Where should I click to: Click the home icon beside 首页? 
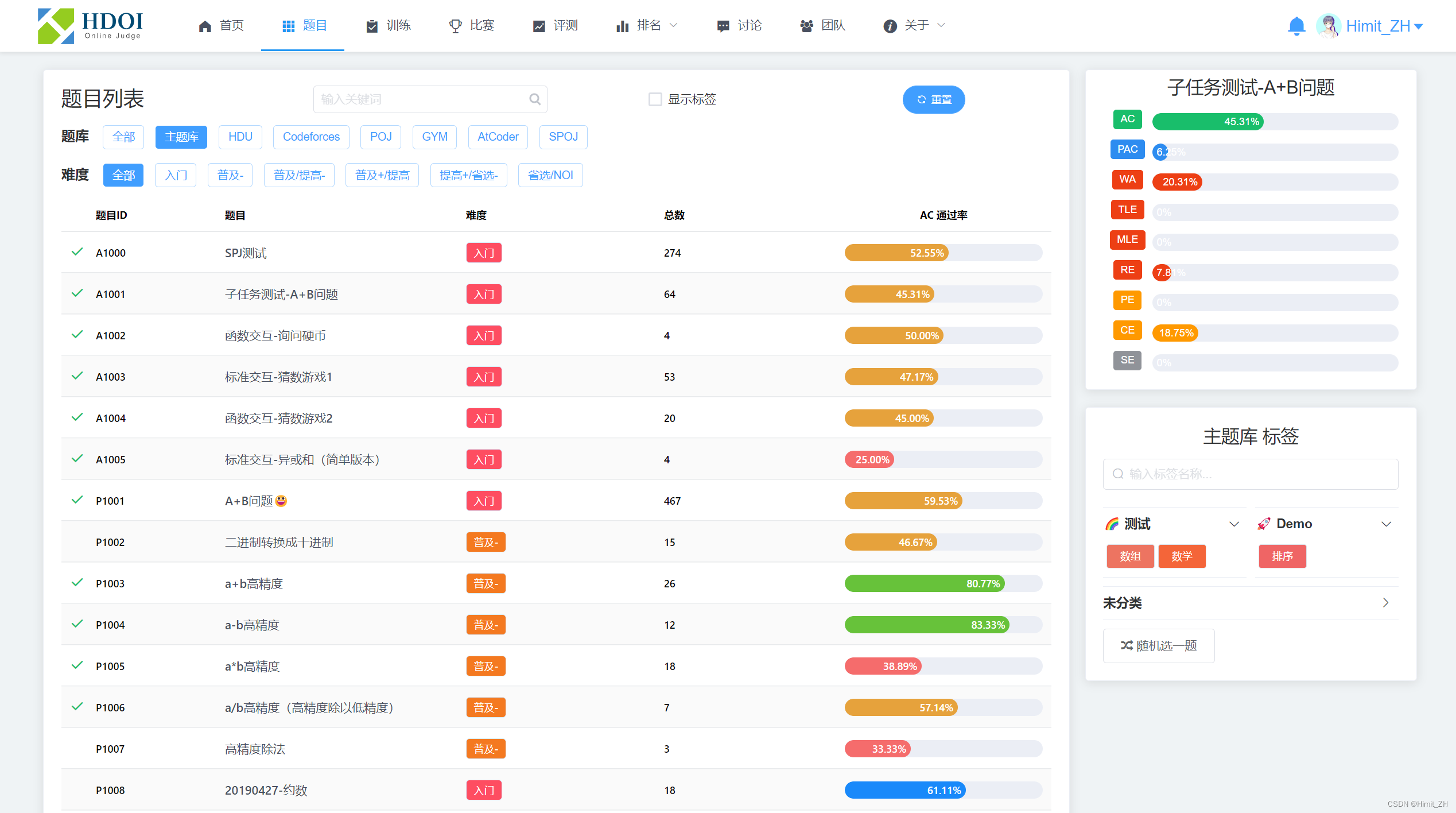point(205,26)
